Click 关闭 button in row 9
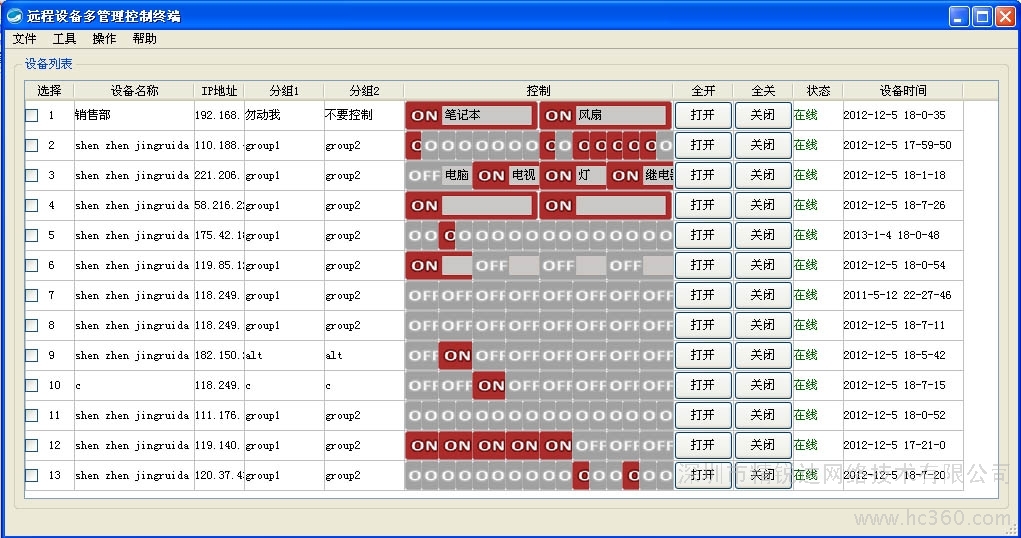1021x538 pixels. [x=763, y=355]
